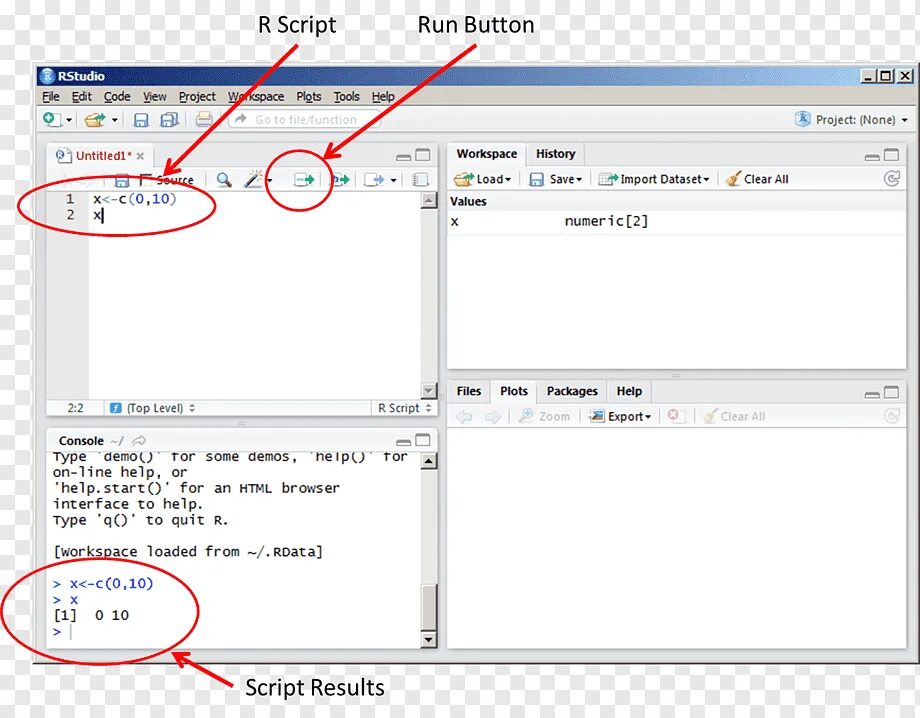
Task: Switch to the Workspace tab
Action: point(486,154)
